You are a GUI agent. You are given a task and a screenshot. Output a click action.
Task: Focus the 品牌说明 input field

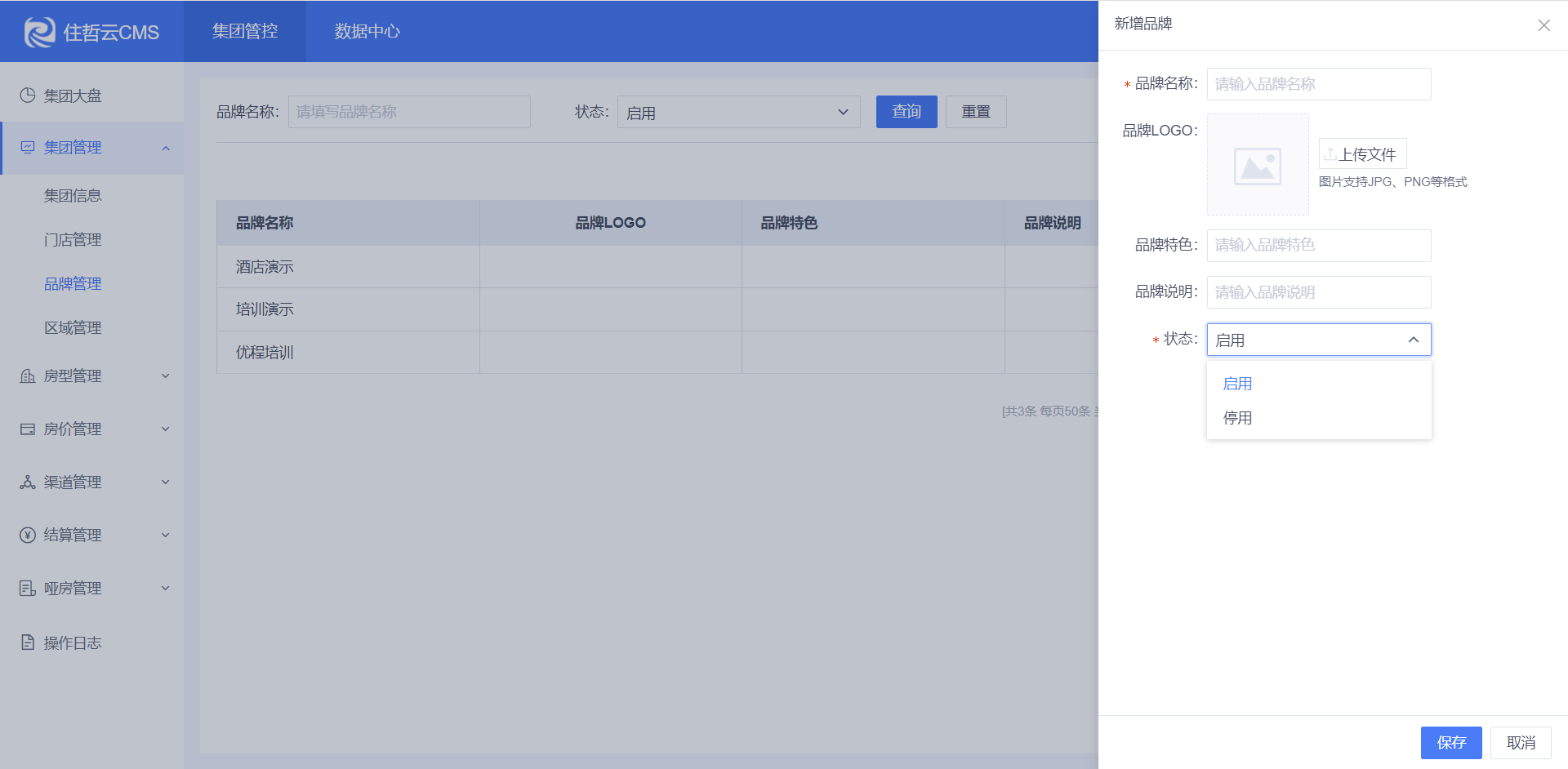point(1319,292)
